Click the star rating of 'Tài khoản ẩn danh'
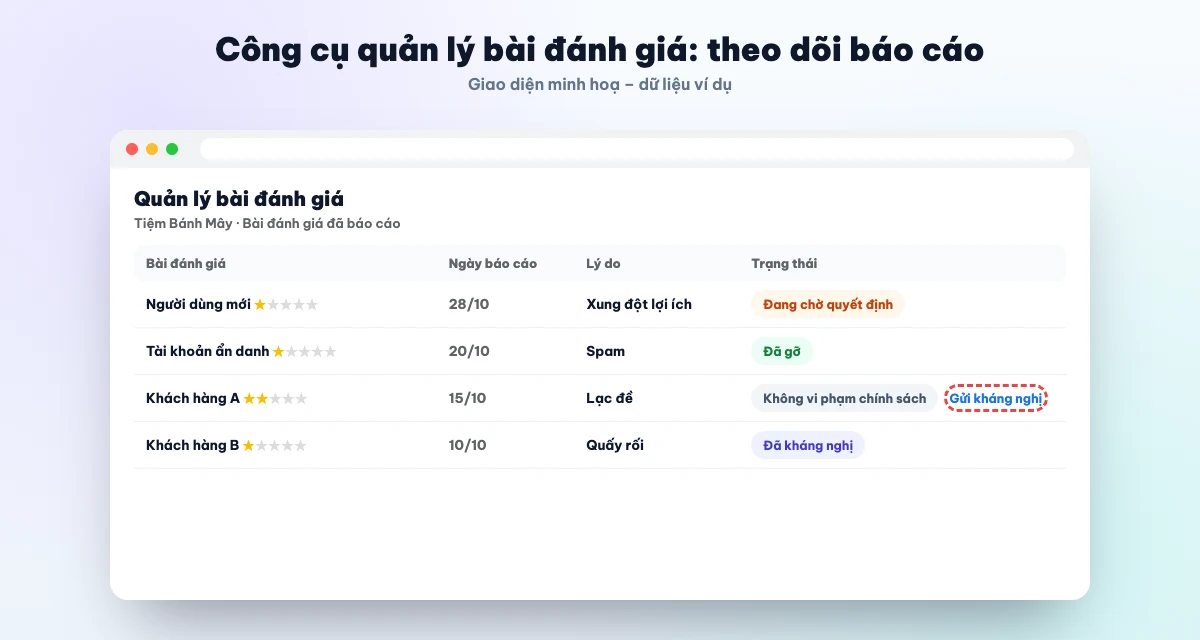 (x=305, y=351)
